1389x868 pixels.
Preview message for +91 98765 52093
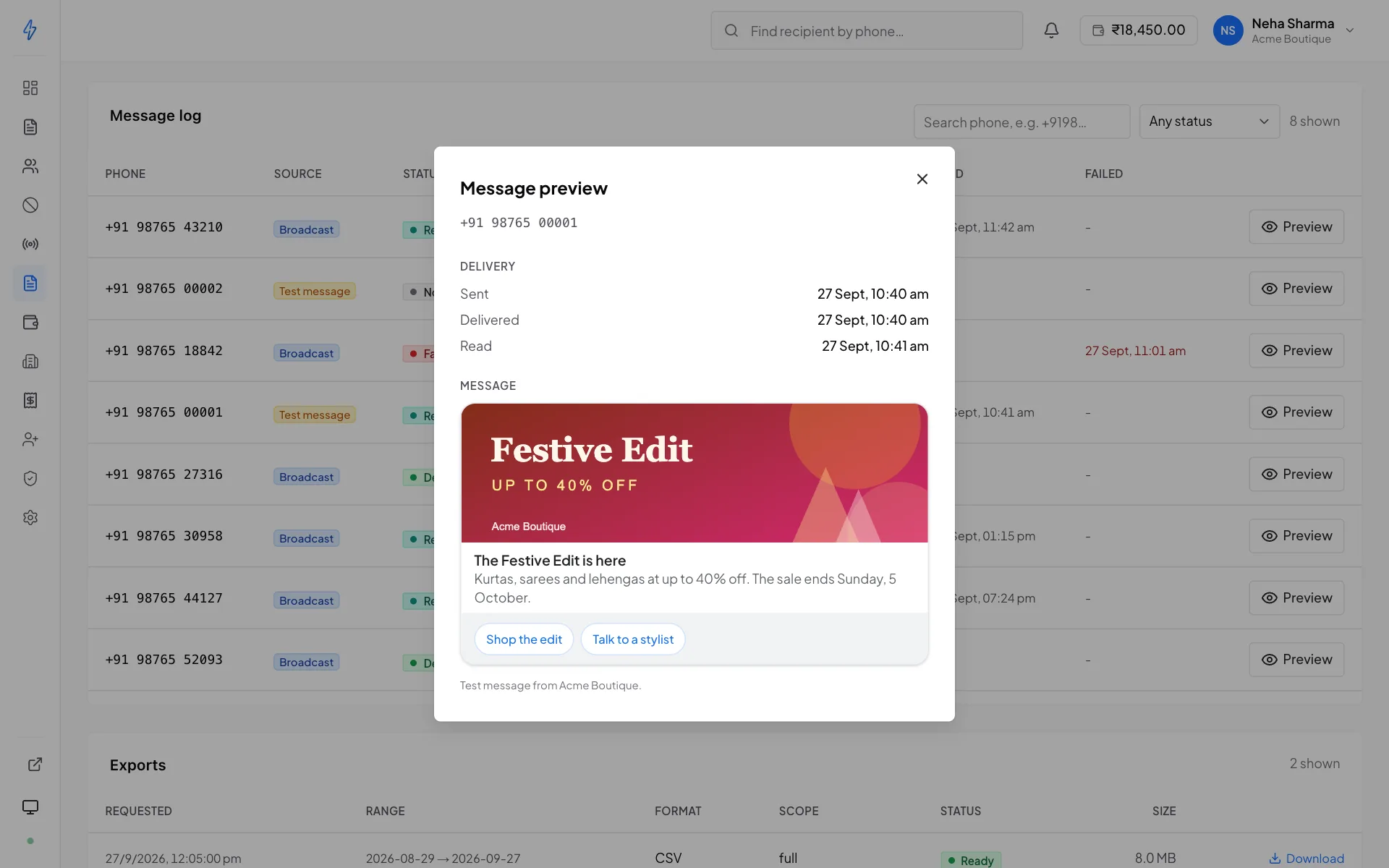(x=1296, y=660)
